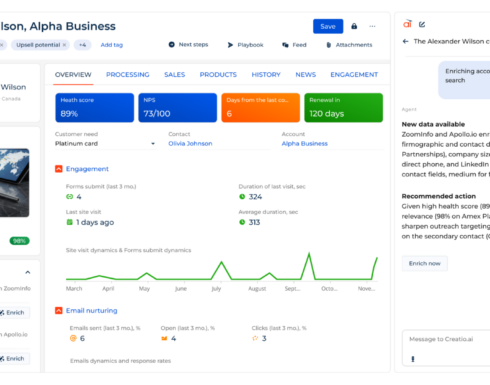The height and width of the screenshot is (385, 490).
Task: Click the blue Save button
Action: (328, 26)
